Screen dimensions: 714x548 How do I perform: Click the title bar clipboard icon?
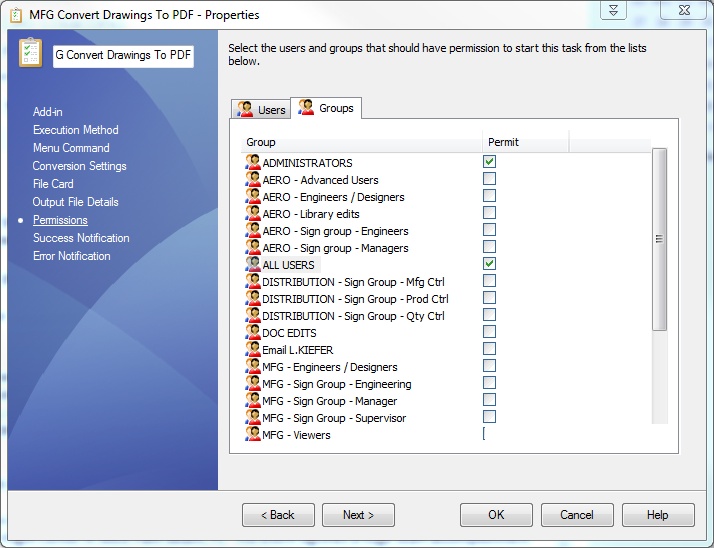click(x=16, y=15)
